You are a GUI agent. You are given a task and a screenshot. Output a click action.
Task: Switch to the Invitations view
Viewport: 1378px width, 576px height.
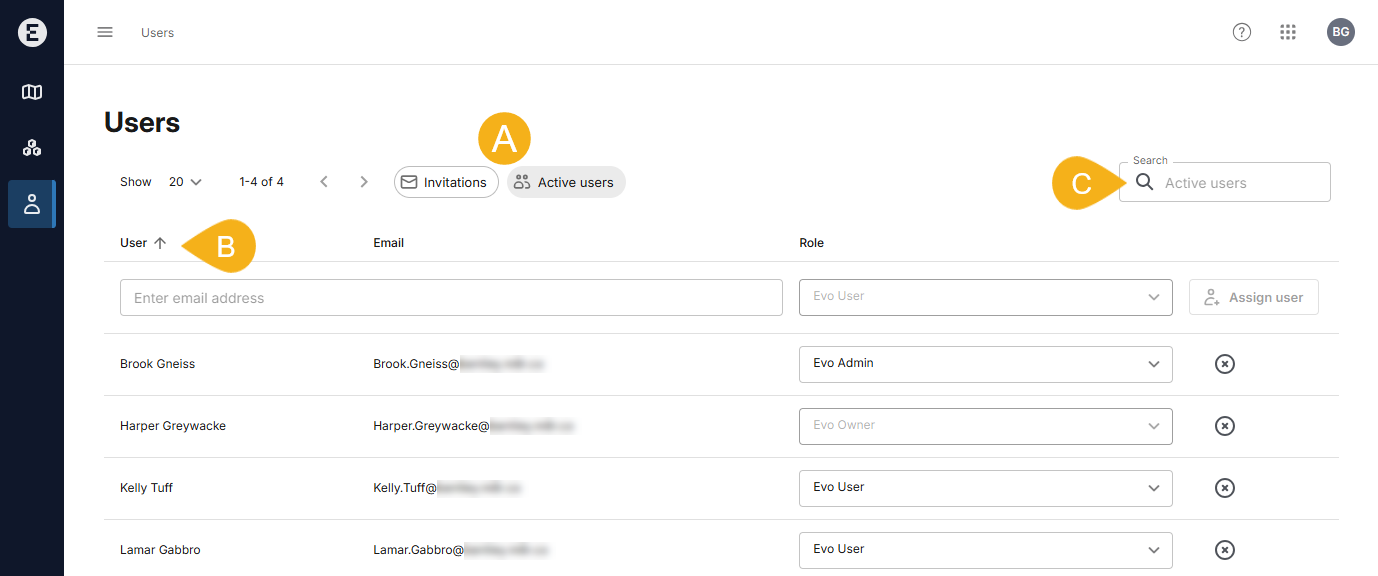coord(446,182)
